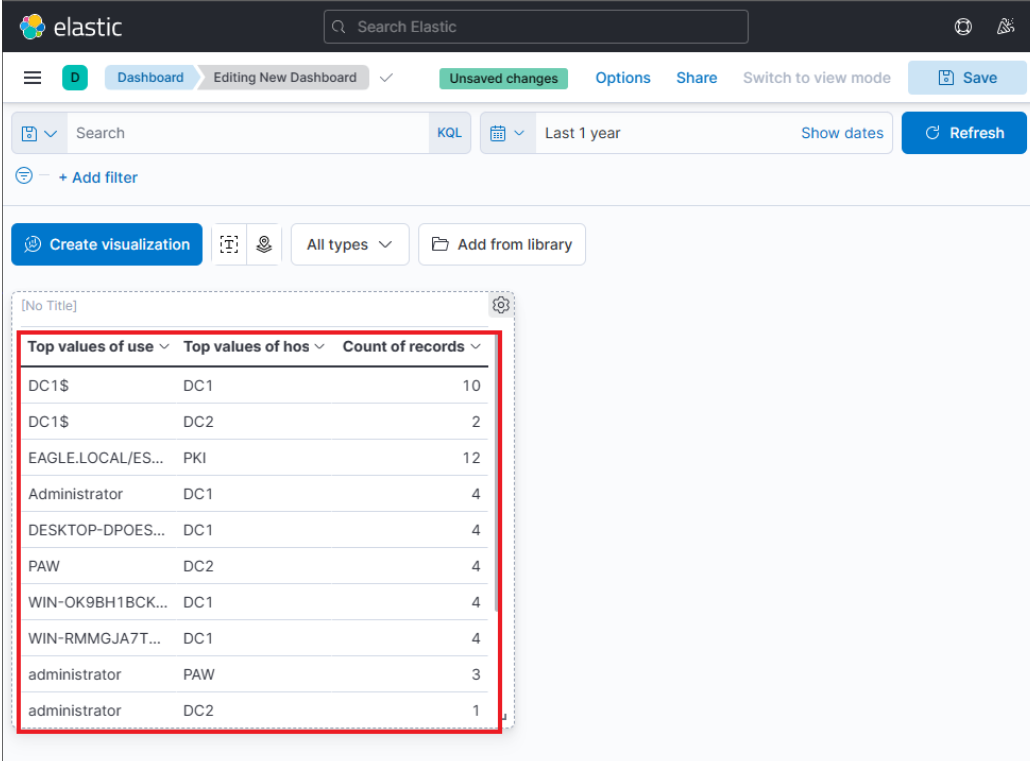Expand the dashboard title chevron
Screen dimensions: 1030x761
tap(386, 77)
